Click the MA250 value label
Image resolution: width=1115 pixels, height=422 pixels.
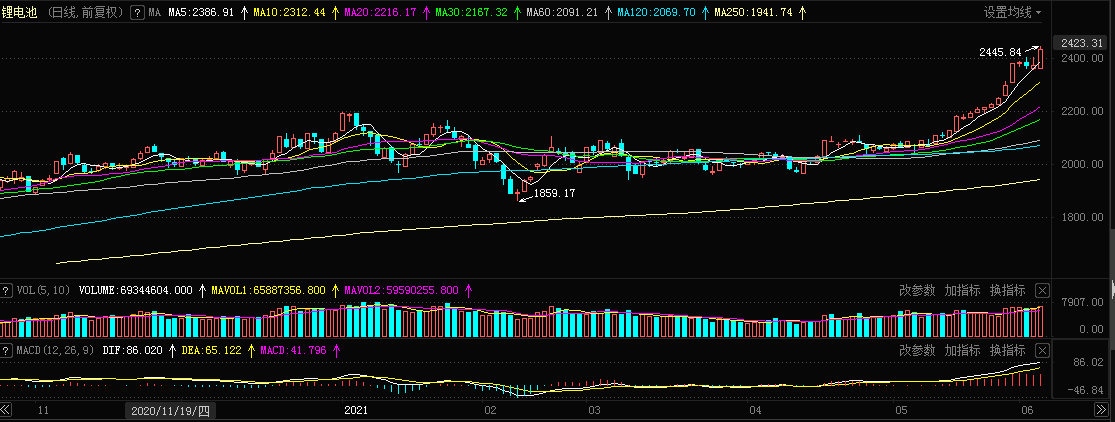pyautogui.click(x=745, y=13)
